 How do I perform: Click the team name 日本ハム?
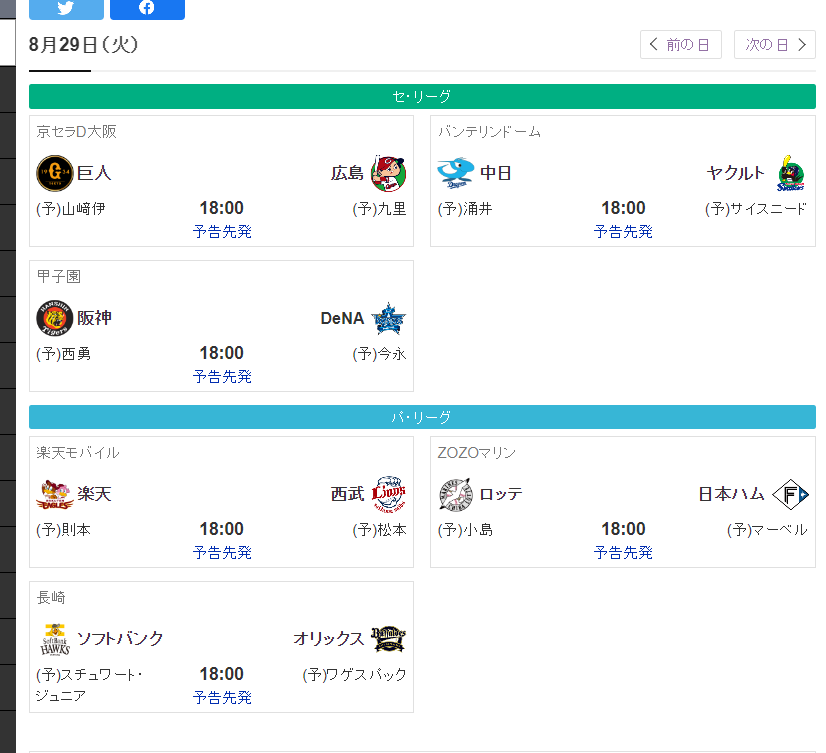pos(731,494)
